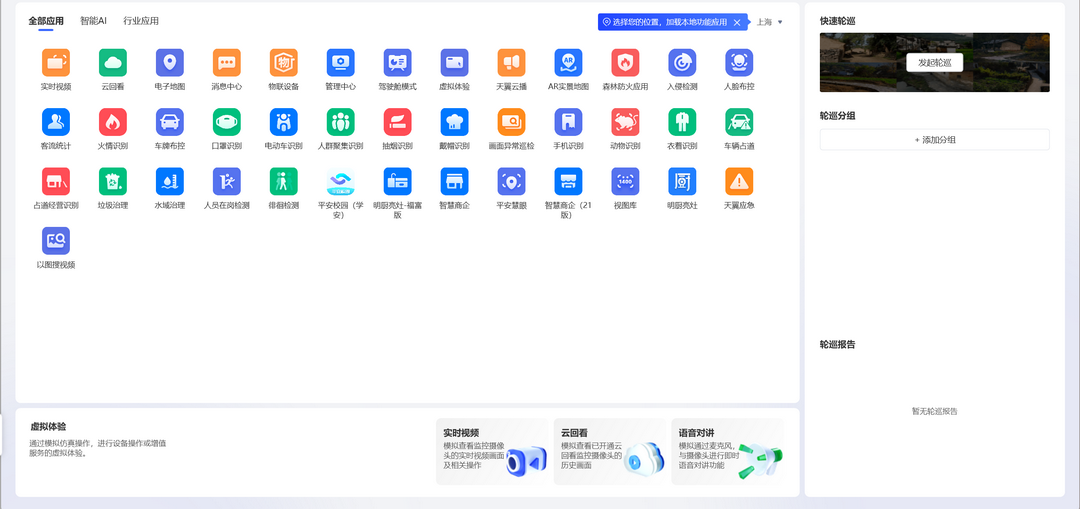Screen dimensions: 1080x509
Task: Click the 轮巡分组 heading
Action: click(x=838, y=116)
